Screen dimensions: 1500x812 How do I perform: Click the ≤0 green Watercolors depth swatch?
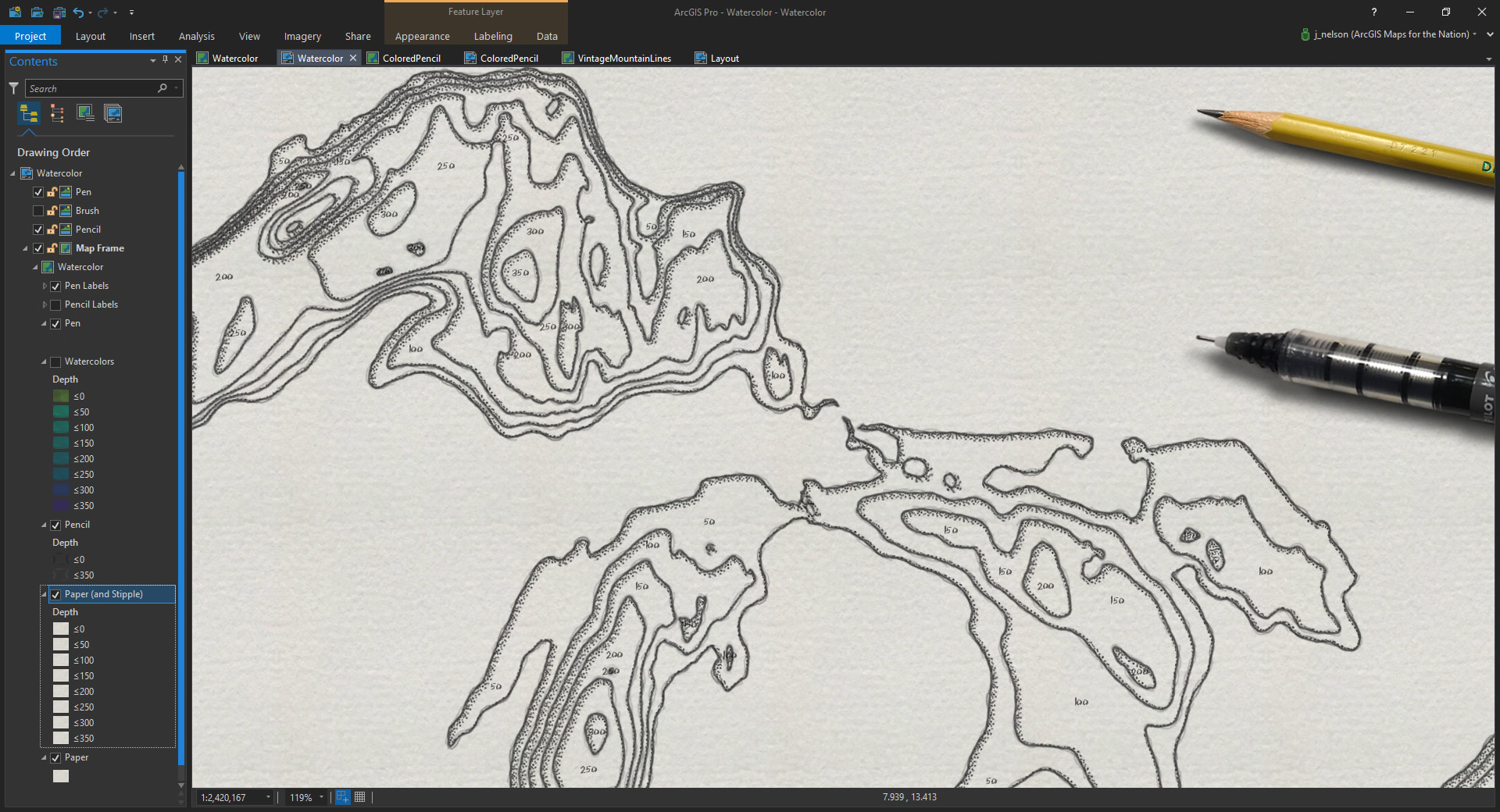[61, 397]
